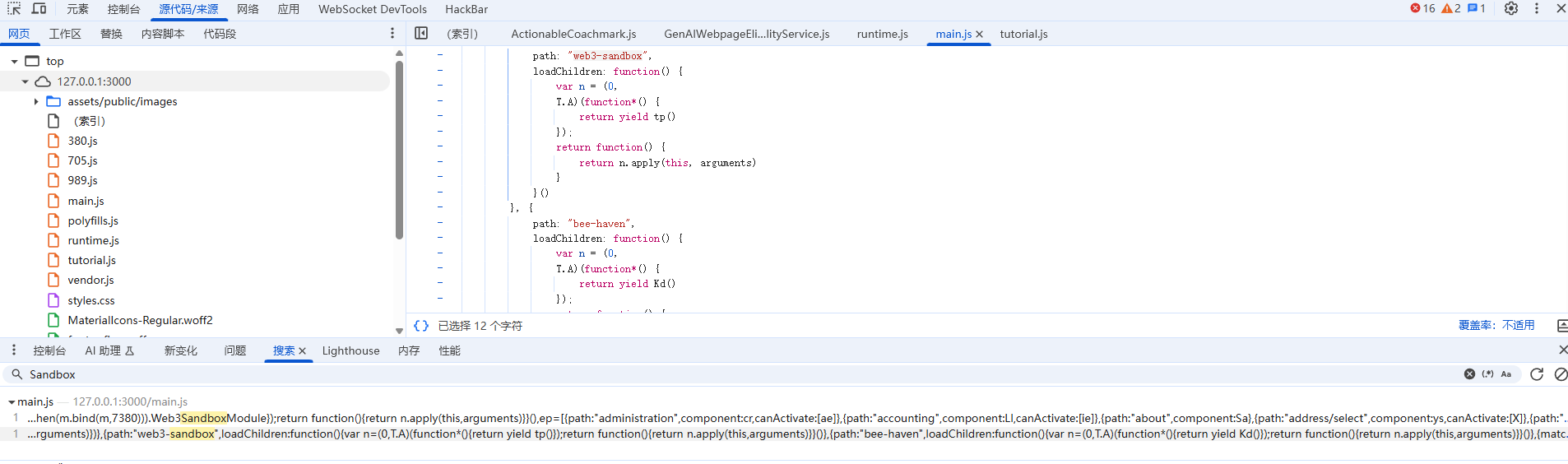The height and width of the screenshot is (464, 1568).
Task: Open polyfills.js in the file tree
Action: [x=93, y=220]
